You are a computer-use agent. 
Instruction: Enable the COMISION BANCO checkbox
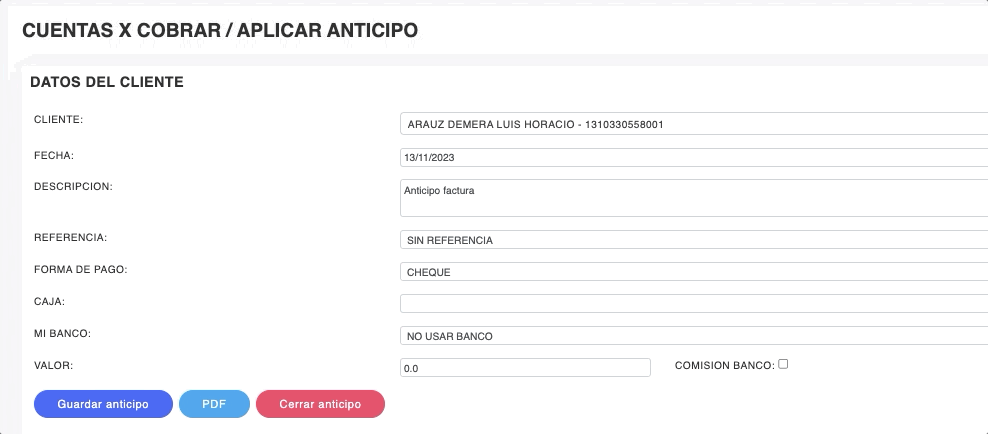pos(783,364)
